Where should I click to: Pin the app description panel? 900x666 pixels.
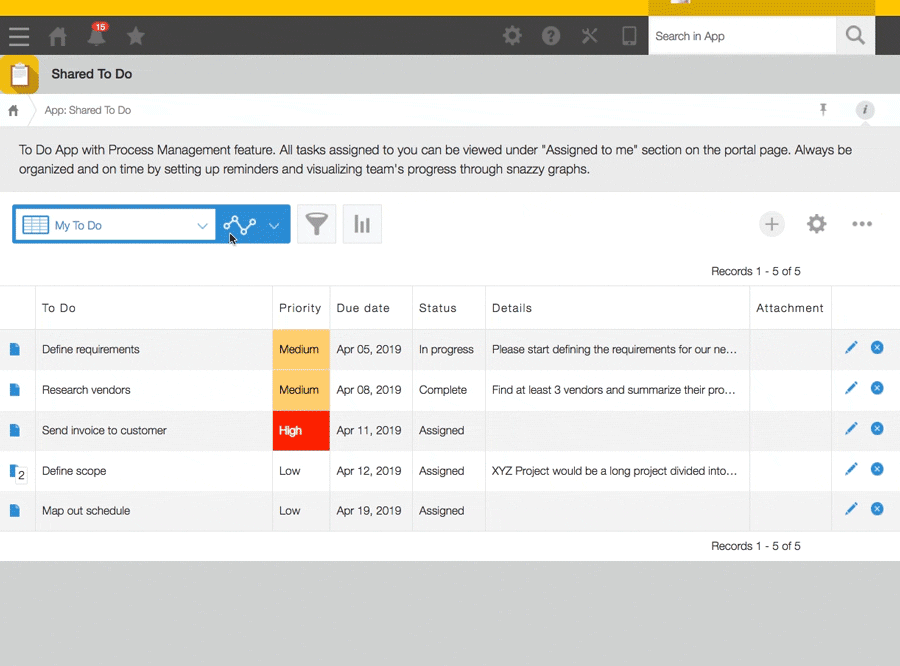coord(823,110)
